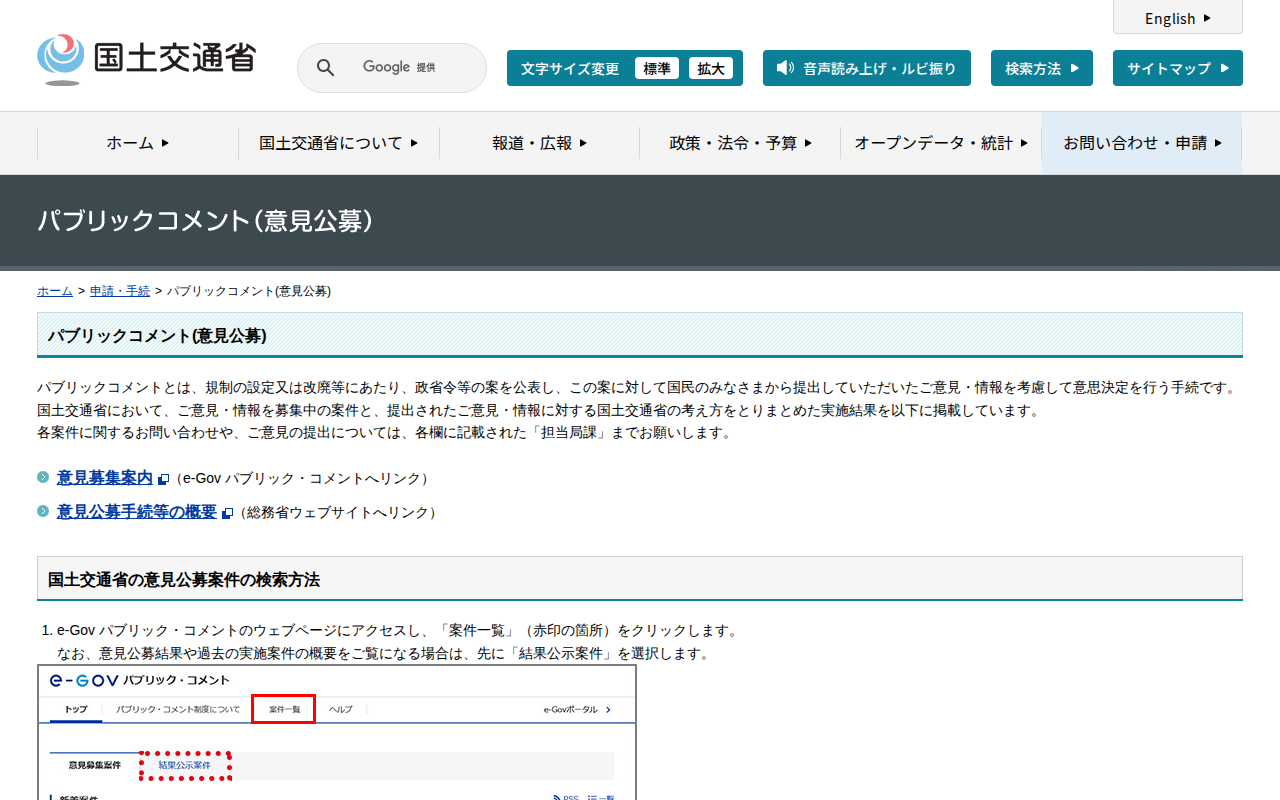Click teal bullet icon before 意見公募手続等の概要
This screenshot has height=800, width=1280.
[43, 511]
